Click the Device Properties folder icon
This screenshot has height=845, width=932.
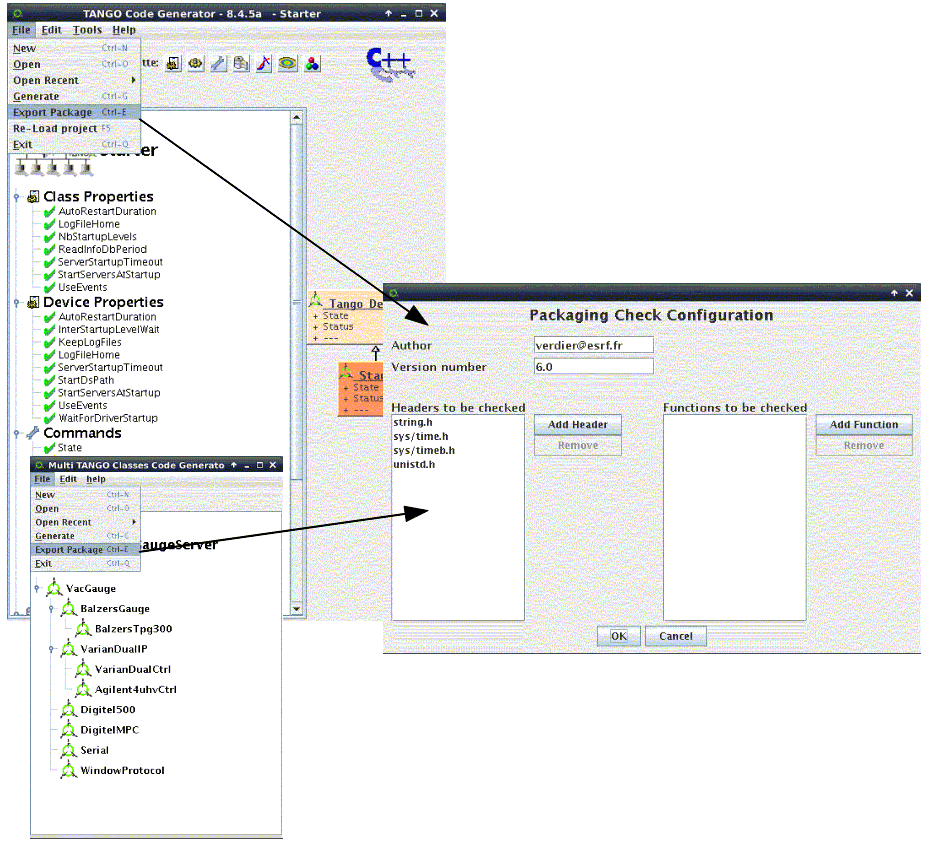[x=34, y=302]
